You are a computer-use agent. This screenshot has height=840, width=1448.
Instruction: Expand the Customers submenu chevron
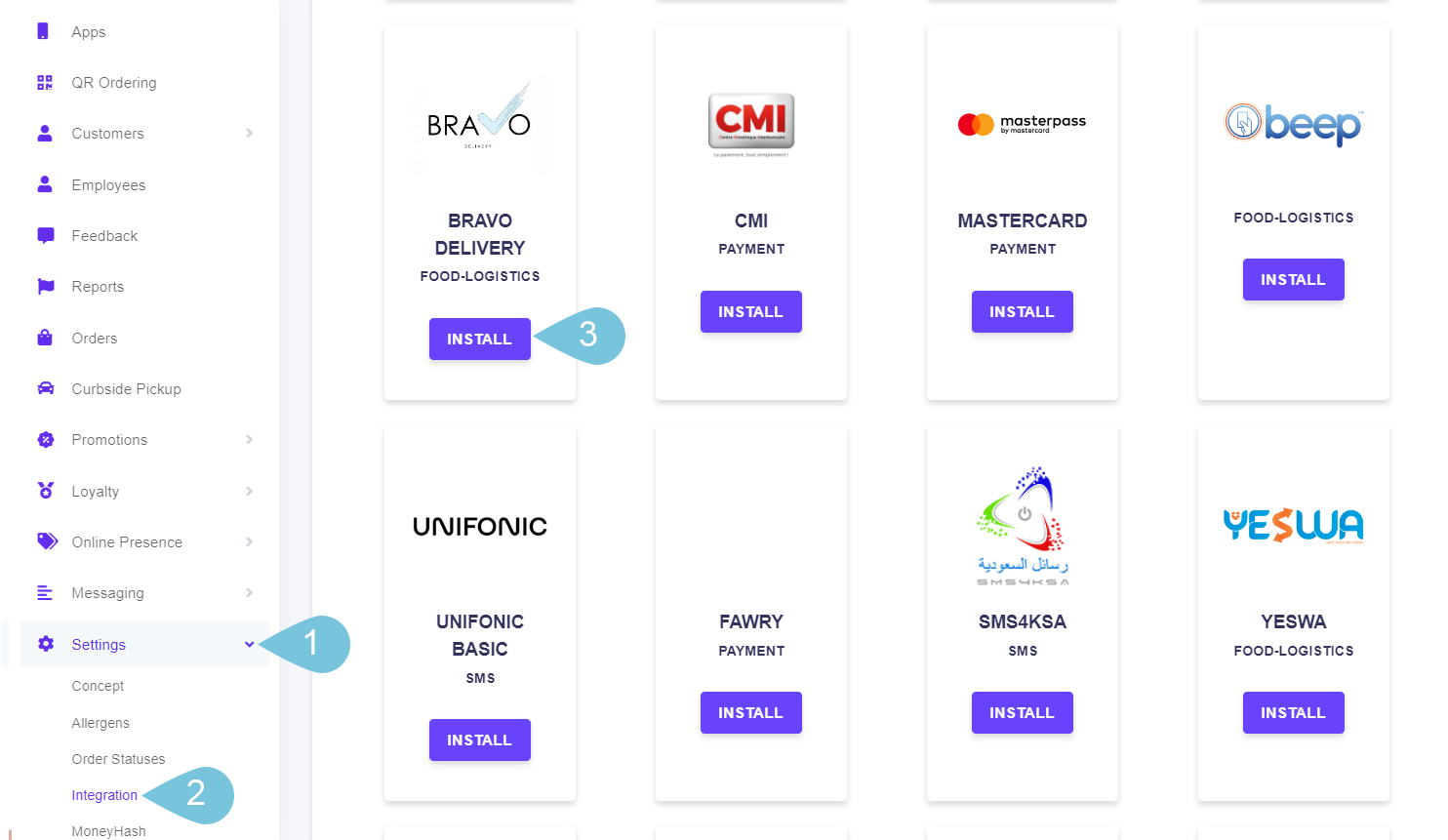(x=250, y=134)
